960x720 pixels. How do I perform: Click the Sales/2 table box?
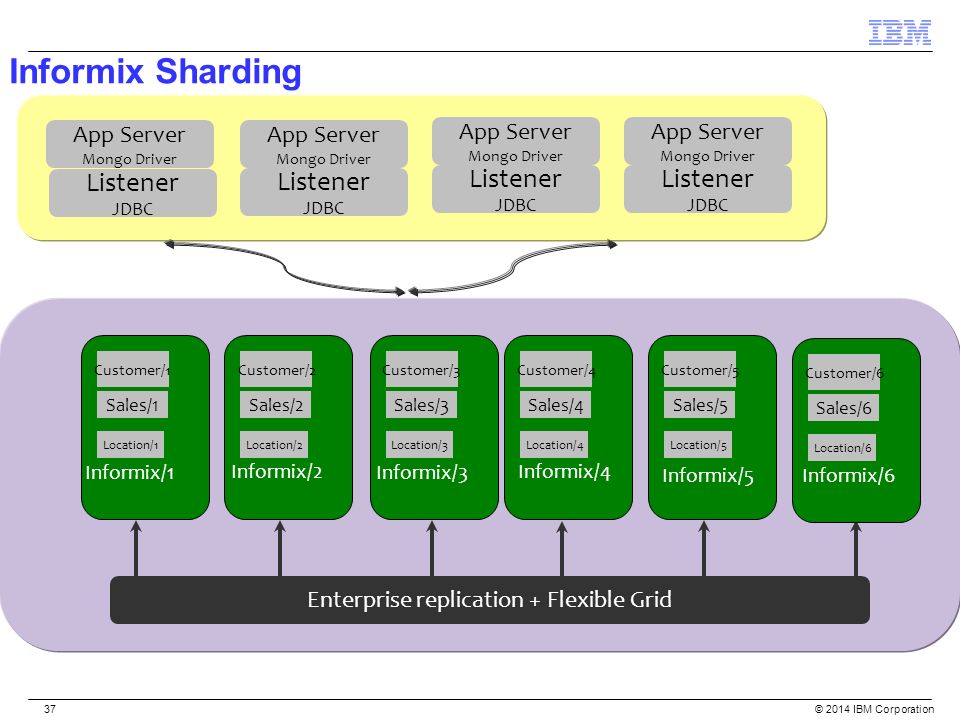point(276,405)
